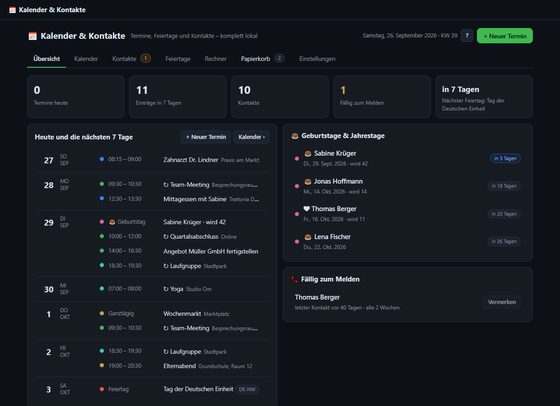Viewport: 560px width, 406px height.
Task: Open the next holiday in 7 Tagen card
Action: [484, 96]
